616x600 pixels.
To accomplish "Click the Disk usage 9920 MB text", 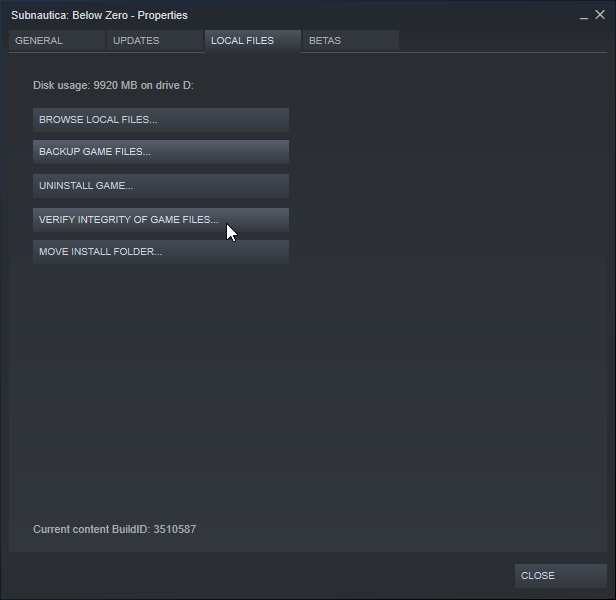I will [x=113, y=85].
